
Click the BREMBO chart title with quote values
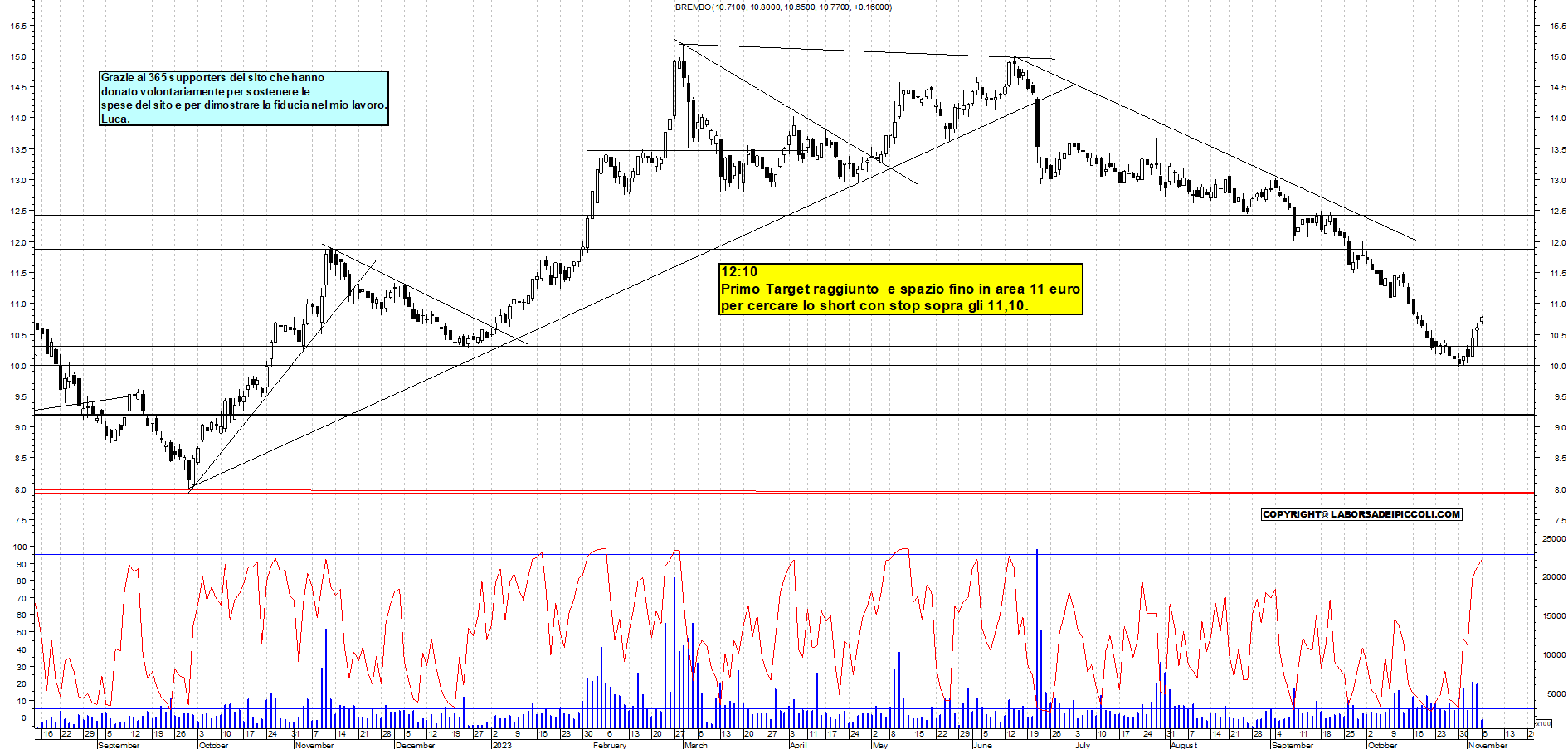[x=783, y=7]
